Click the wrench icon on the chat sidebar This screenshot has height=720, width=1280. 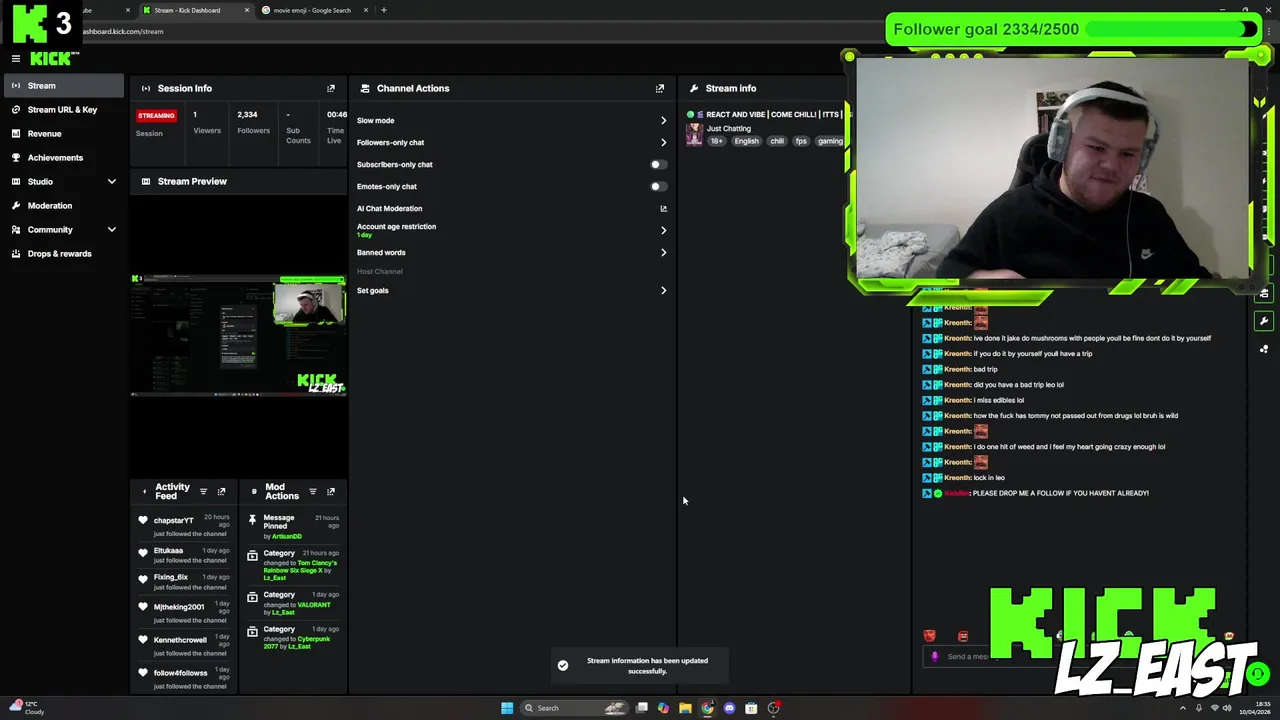click(1264, 321)
